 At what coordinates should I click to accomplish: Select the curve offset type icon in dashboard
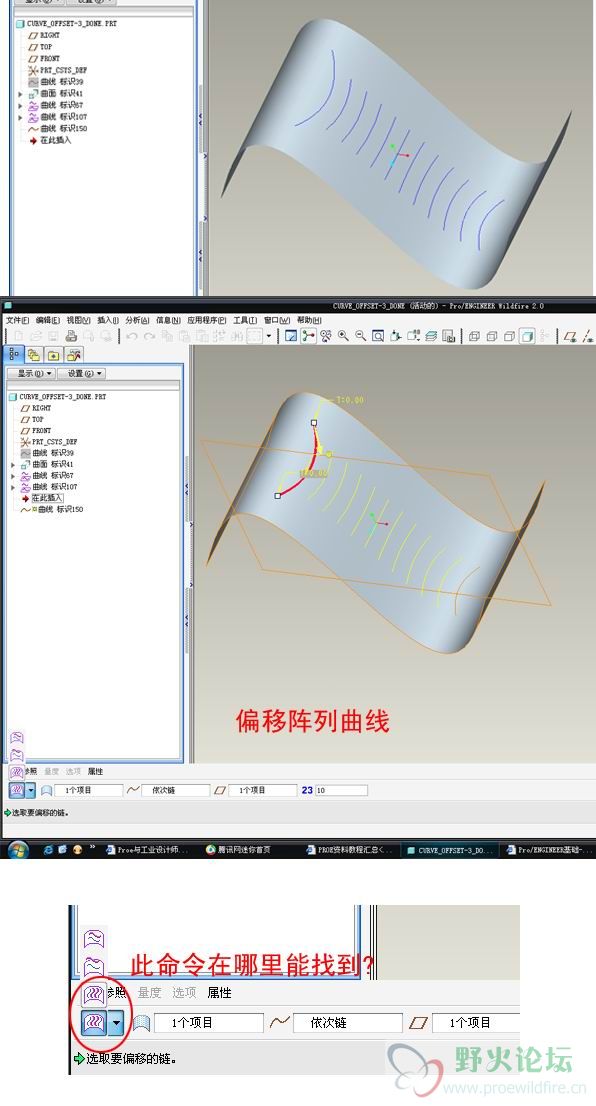click(17, 790)
